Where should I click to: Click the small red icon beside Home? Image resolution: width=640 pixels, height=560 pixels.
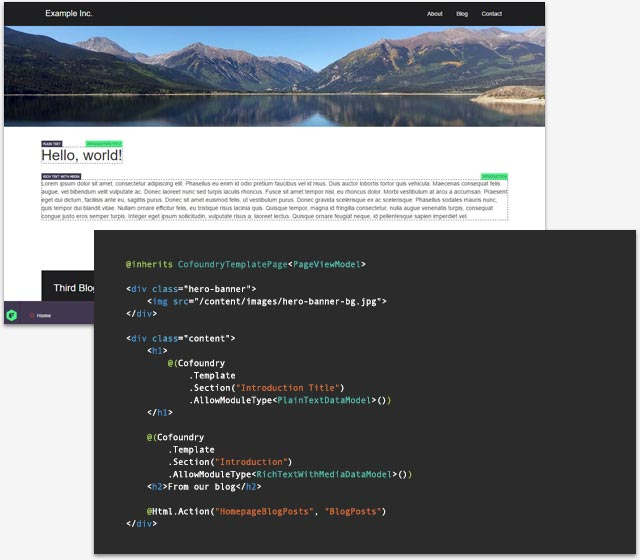(31, 316)
